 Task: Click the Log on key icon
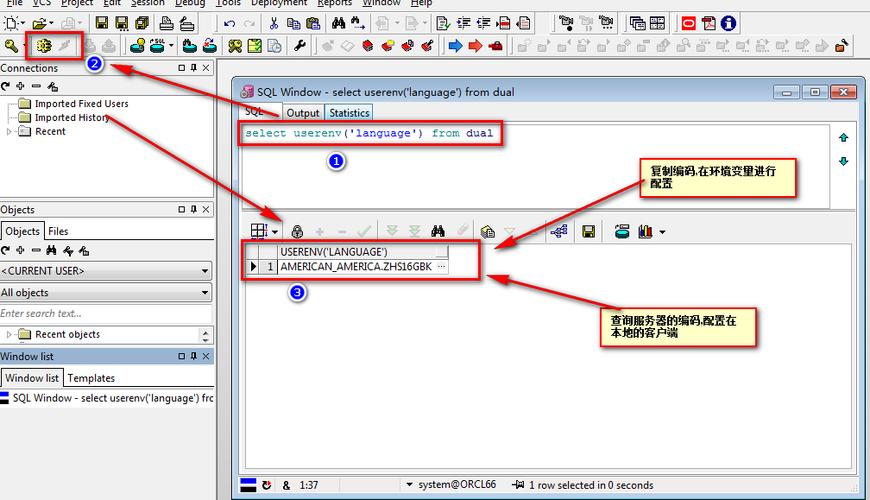tap(11, 46)
